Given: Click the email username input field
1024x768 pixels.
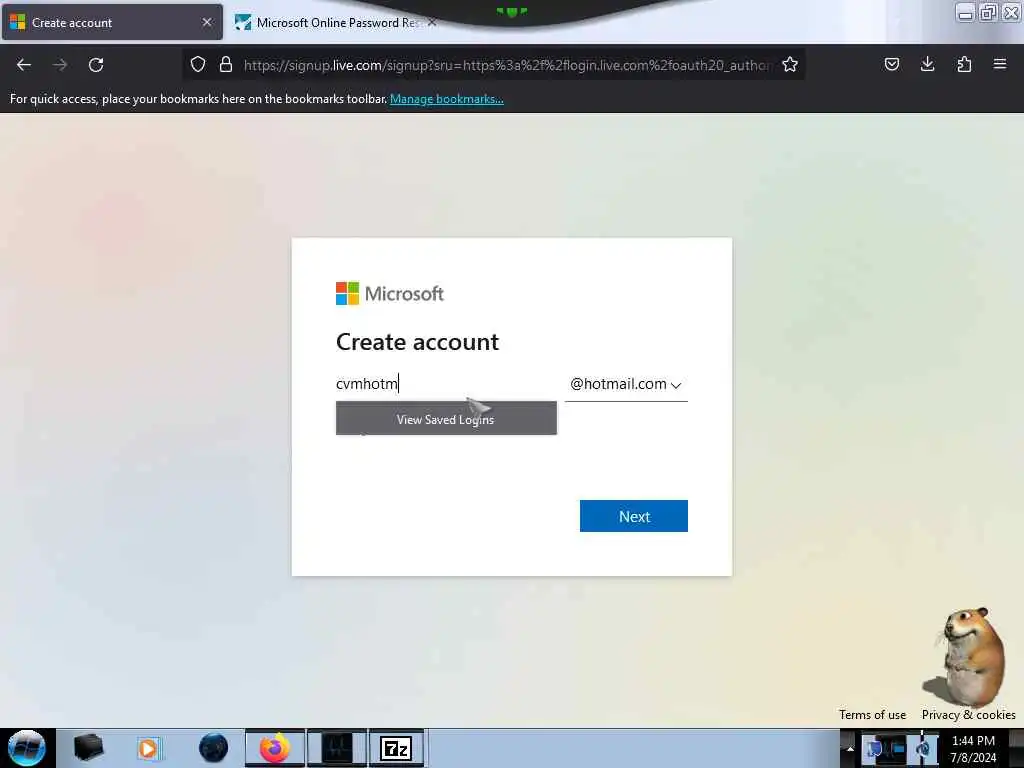Looking at the screenshot, I should [446, 384].
